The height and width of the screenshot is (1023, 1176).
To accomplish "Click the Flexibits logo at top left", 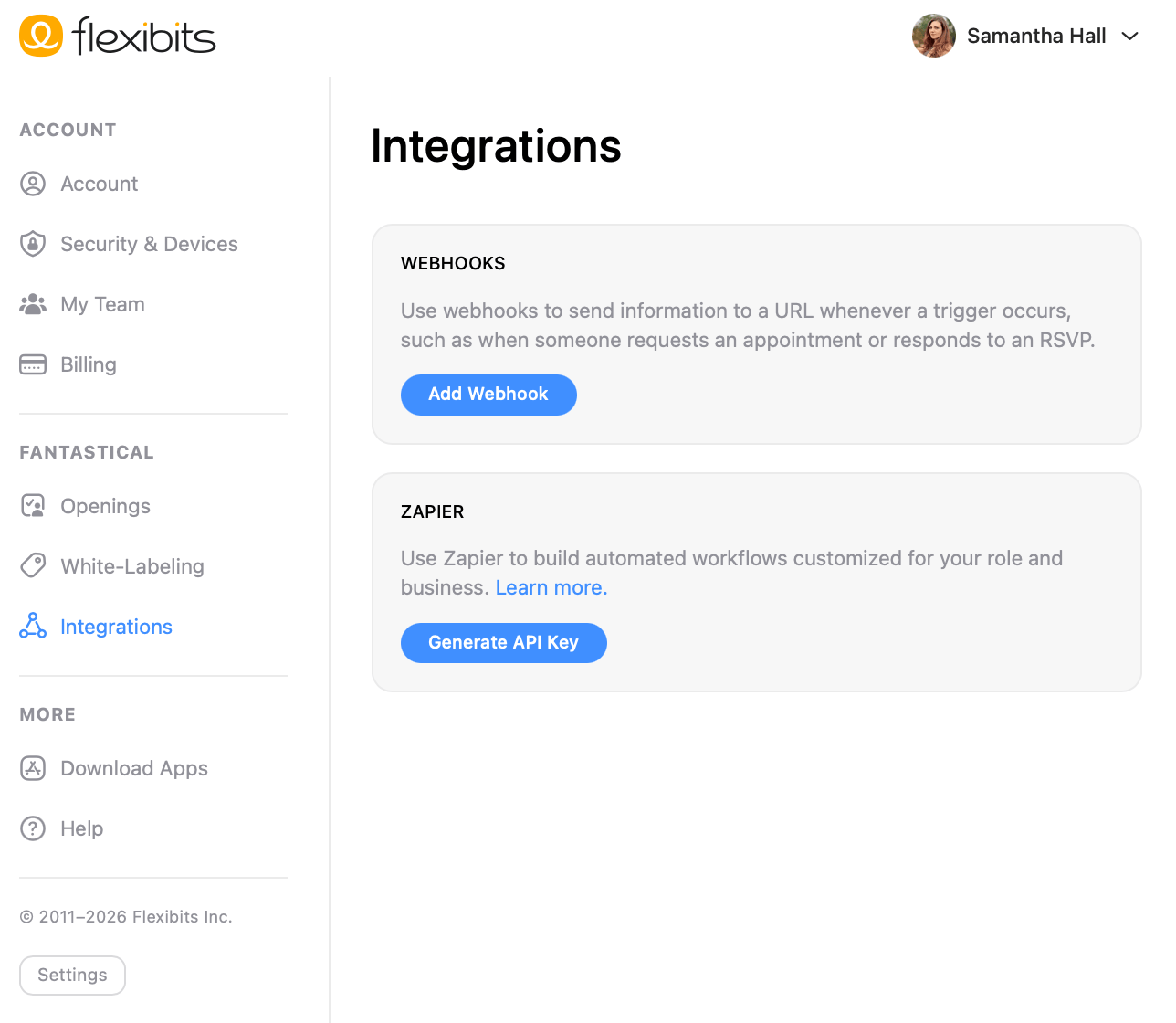I will coord(117,36).
